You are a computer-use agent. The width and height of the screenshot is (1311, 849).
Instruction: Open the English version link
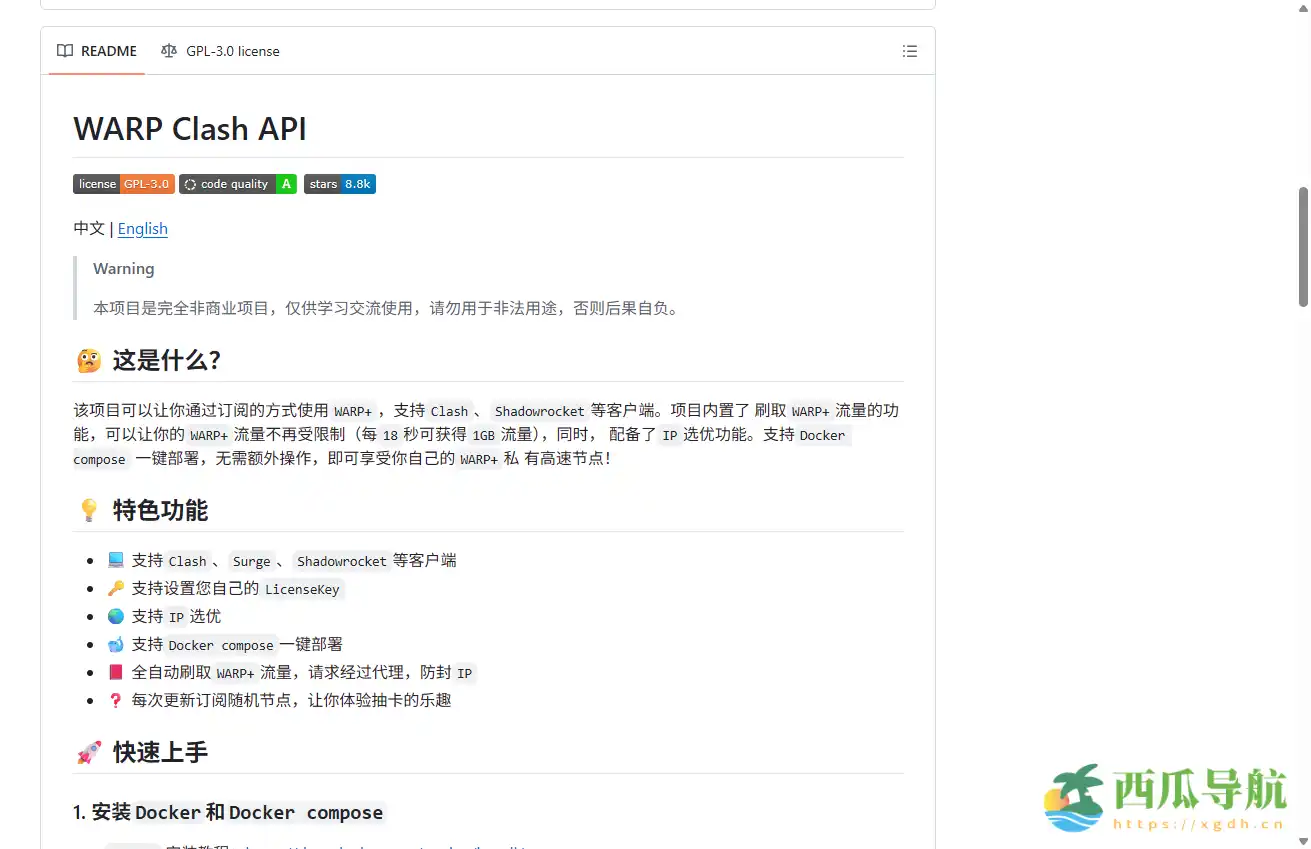click(142, 229)
